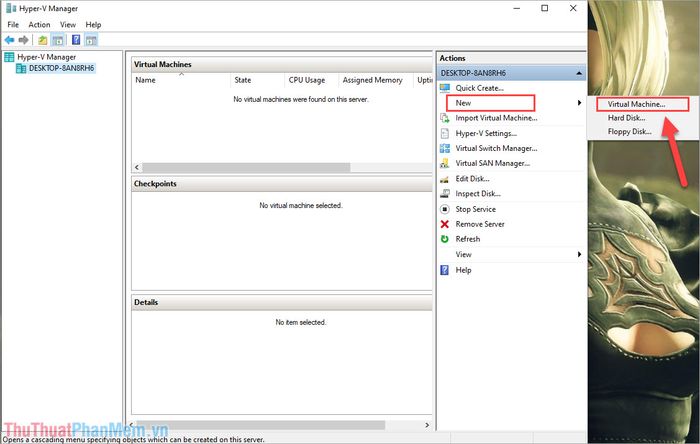Open the blue Help toolbar icon

click(76, 40)
